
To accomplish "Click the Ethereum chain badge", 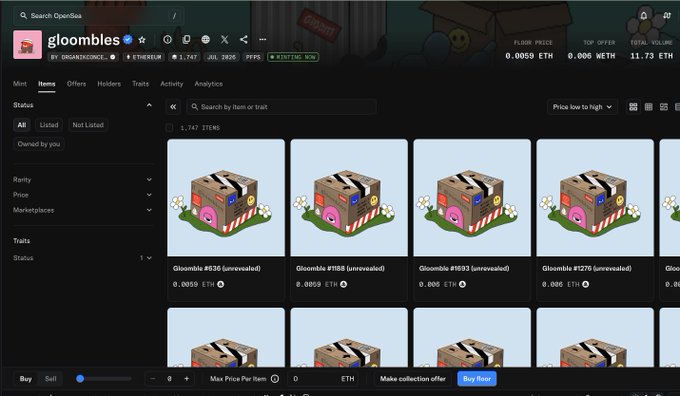I will [x=144, y=57].
